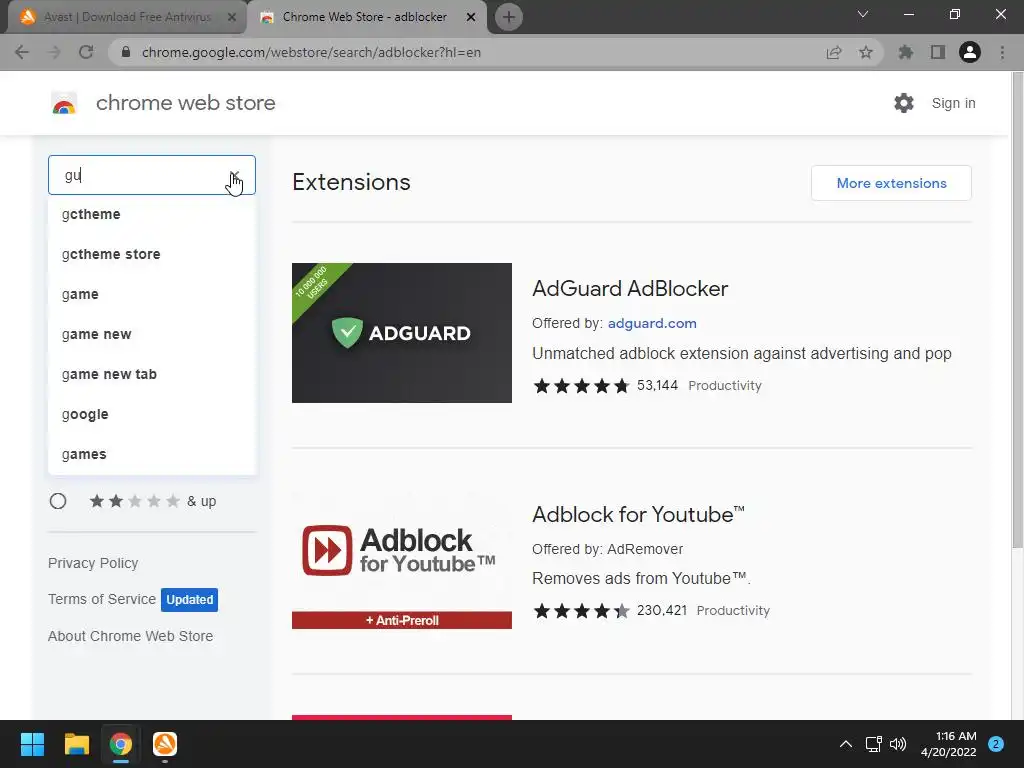Show hidden system tray icons

(846, 744)
